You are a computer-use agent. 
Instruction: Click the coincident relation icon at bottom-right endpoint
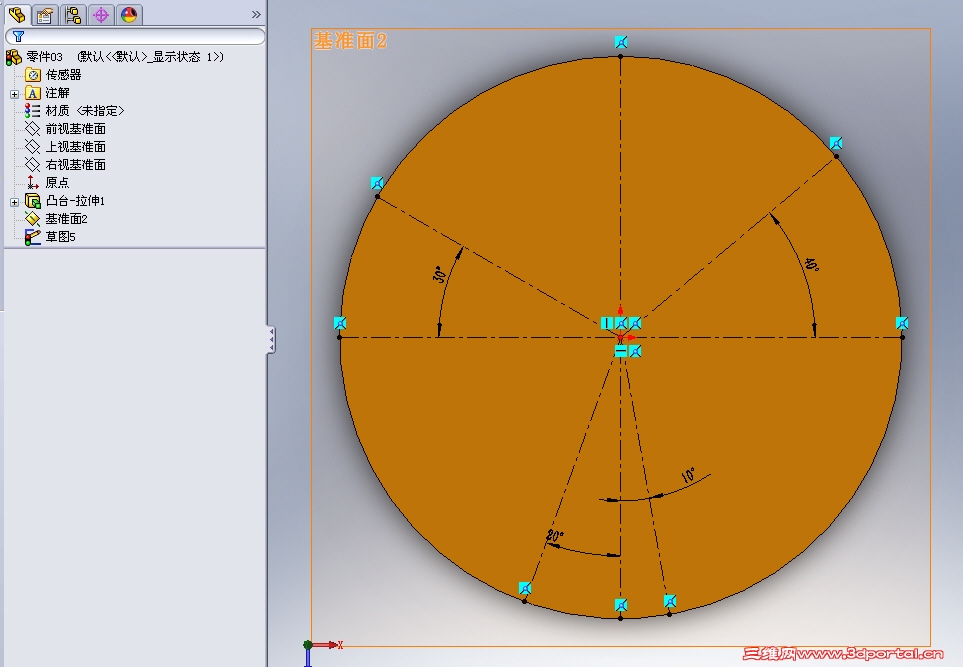click(x=670, y=601)
